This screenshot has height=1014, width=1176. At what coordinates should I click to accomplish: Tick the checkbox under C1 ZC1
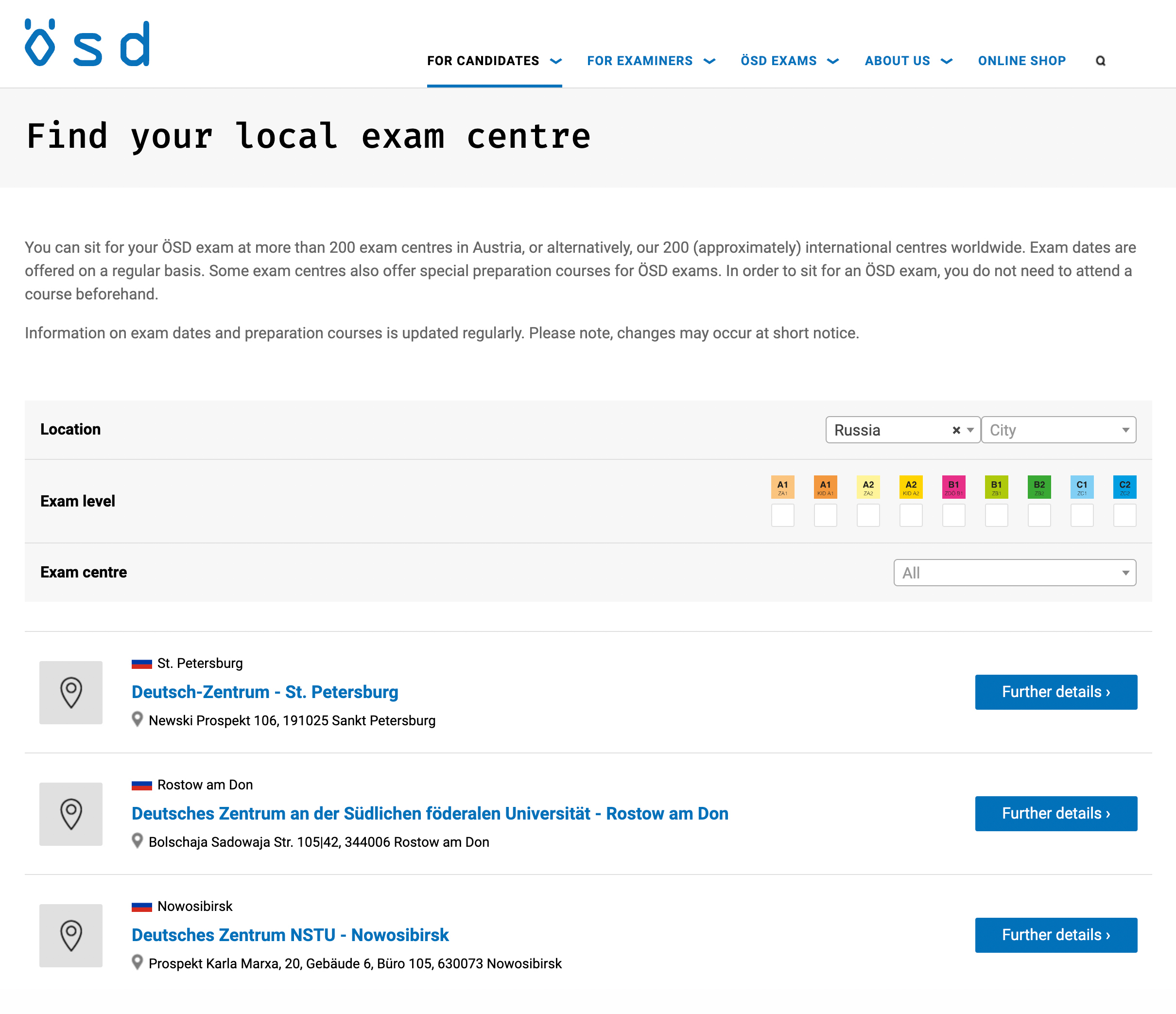click(1082, 515)
